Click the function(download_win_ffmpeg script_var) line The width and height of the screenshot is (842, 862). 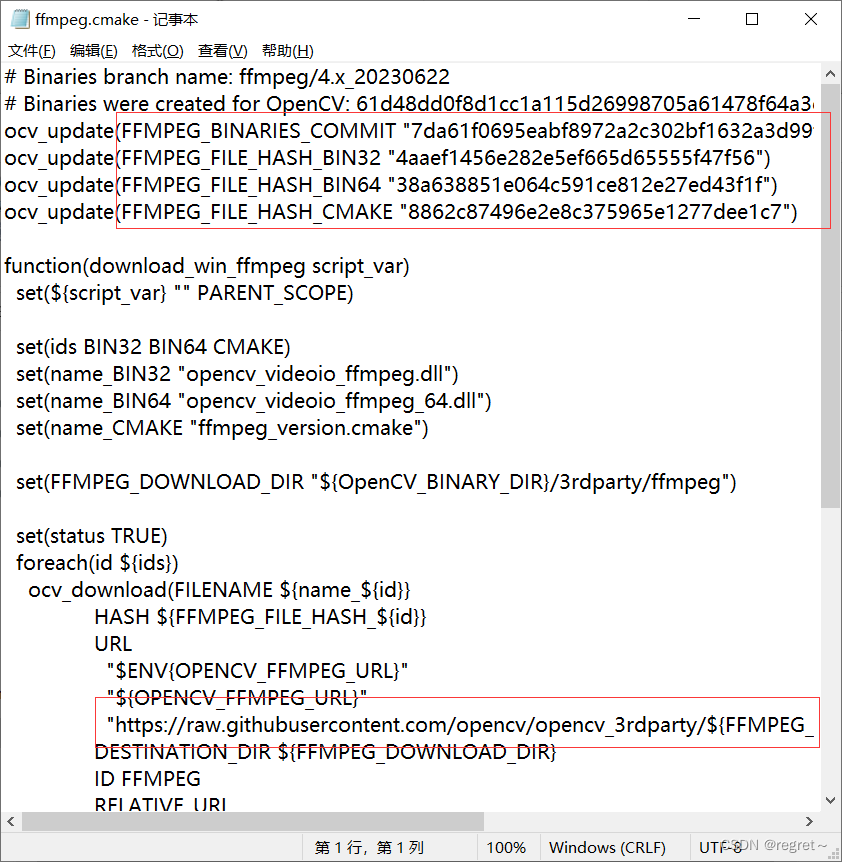(x=207, y=266)
